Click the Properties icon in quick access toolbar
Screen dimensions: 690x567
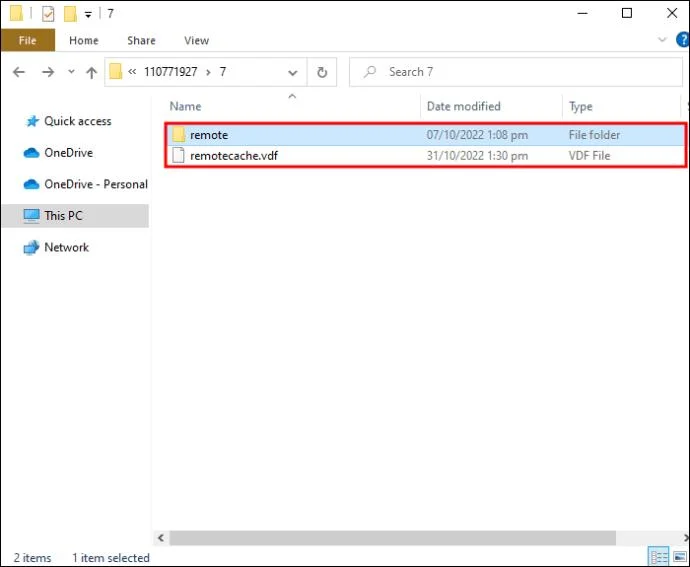[x=48, y=14]
